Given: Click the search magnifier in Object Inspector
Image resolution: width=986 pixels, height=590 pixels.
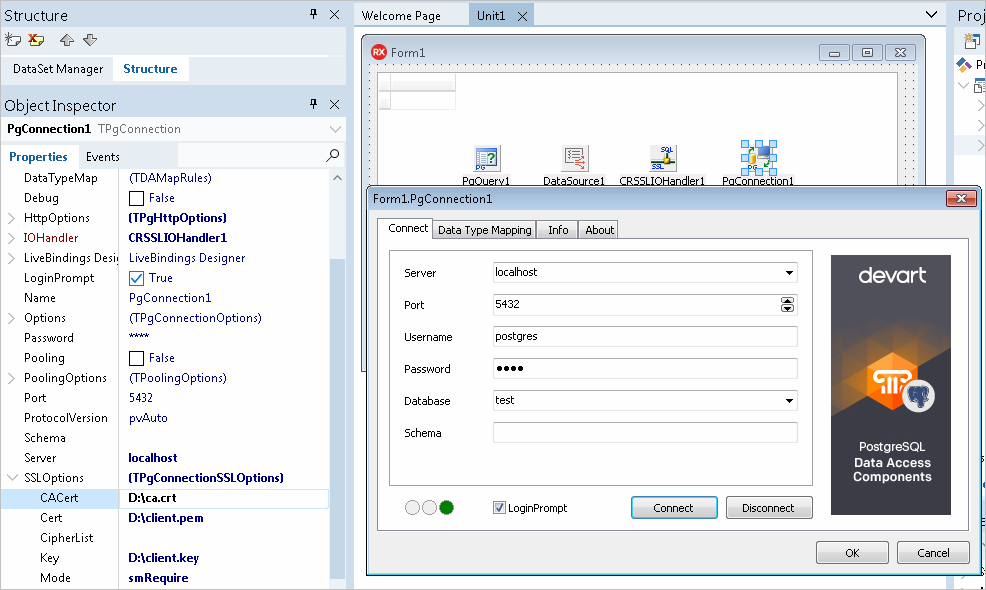Looking at the screenshot, I should 333,155.
